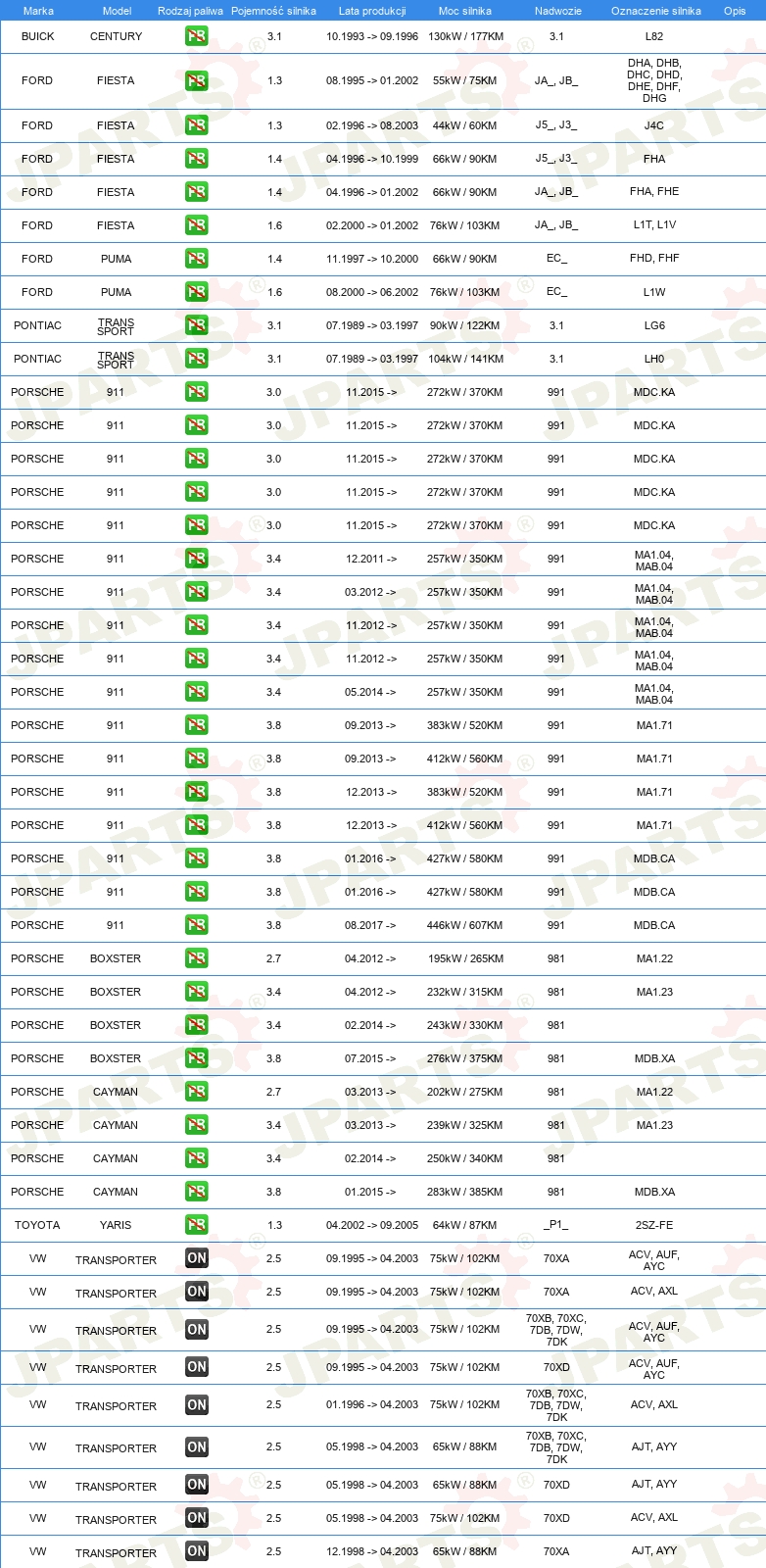Image resolution: width=766 pixels, height=1568 pixels.
Task: Click PB icon for Boxster 3.8 MDB.XA row
Action: click(196, 1058)
